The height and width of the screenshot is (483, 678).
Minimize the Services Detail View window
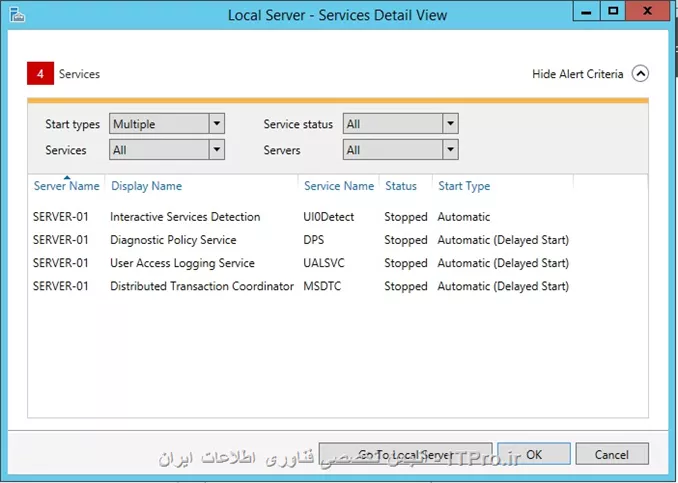586,11
